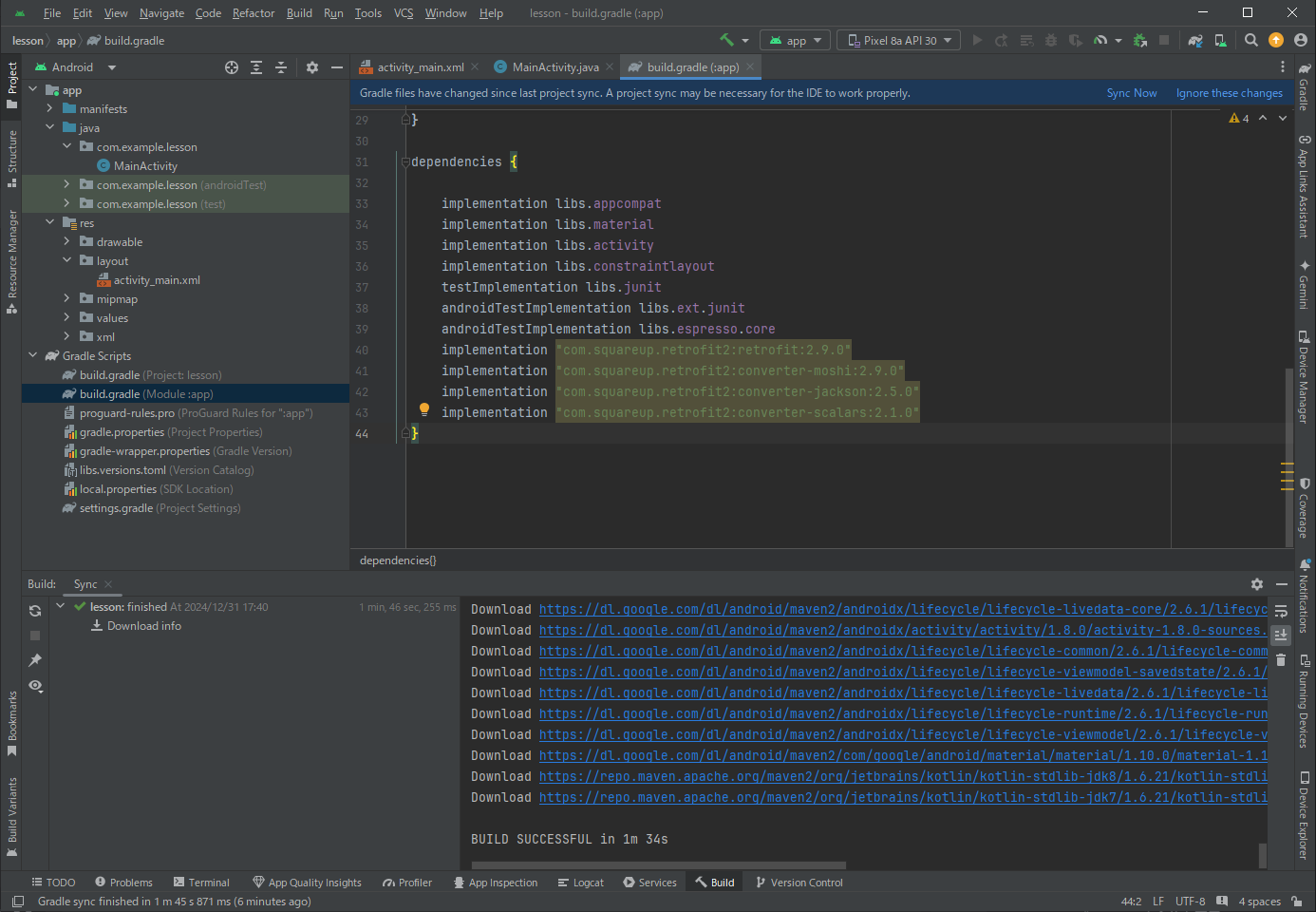1316x912 pixels.
Task: Click the Profile app gauge icon
Action: (x=1100, y=40)
